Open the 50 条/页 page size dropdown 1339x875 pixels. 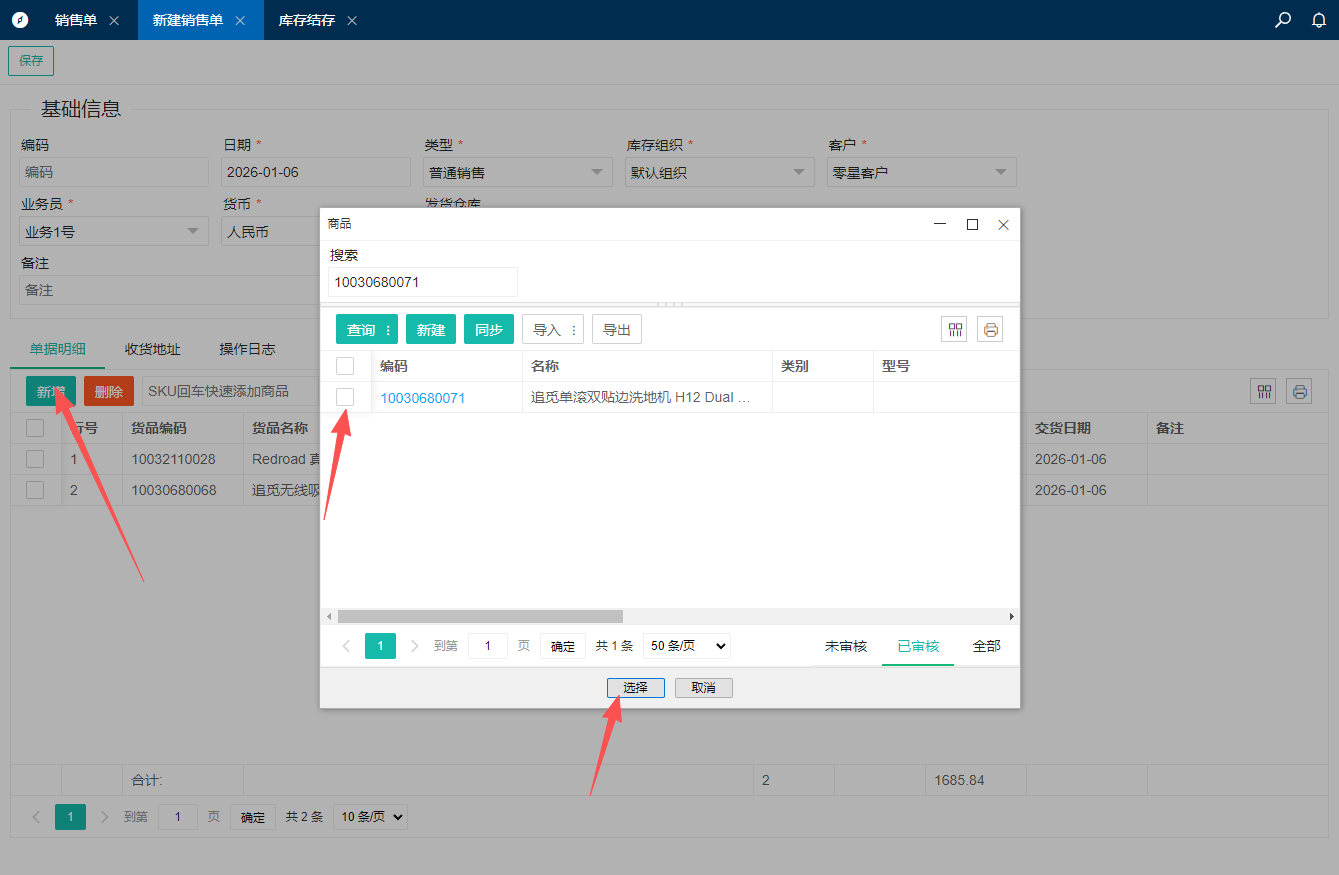pyautogui.click(x=686, y=646)
